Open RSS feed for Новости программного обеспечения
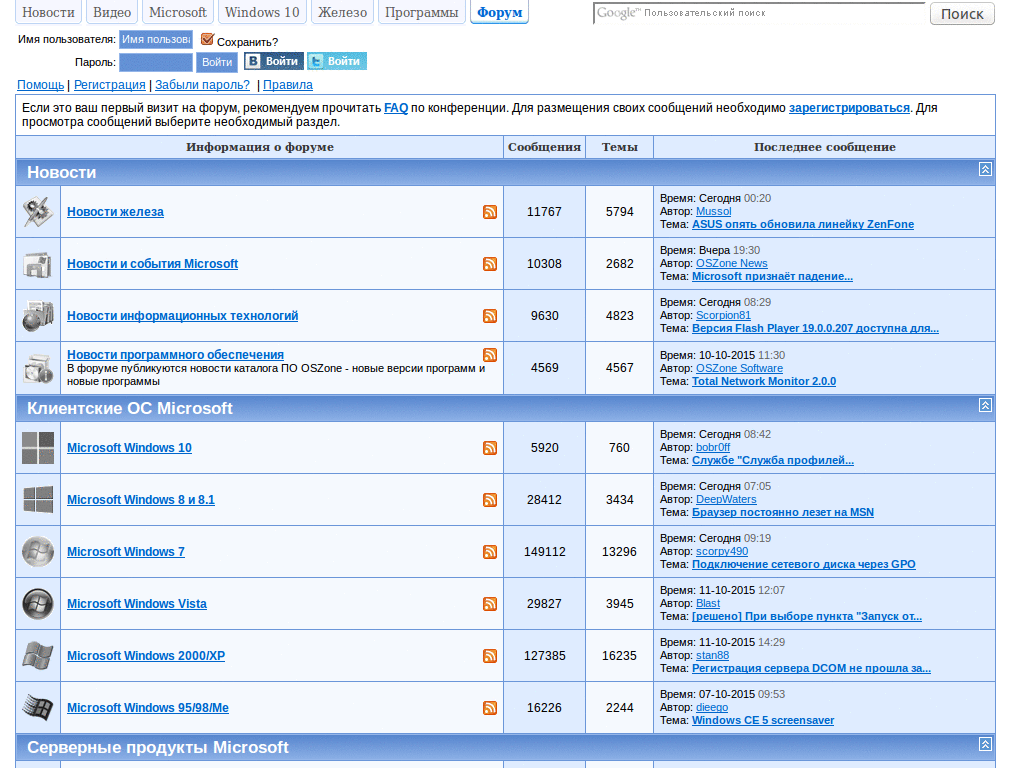Image resolution: width=1024 pixels, height=768 pixels. [490, 355]
